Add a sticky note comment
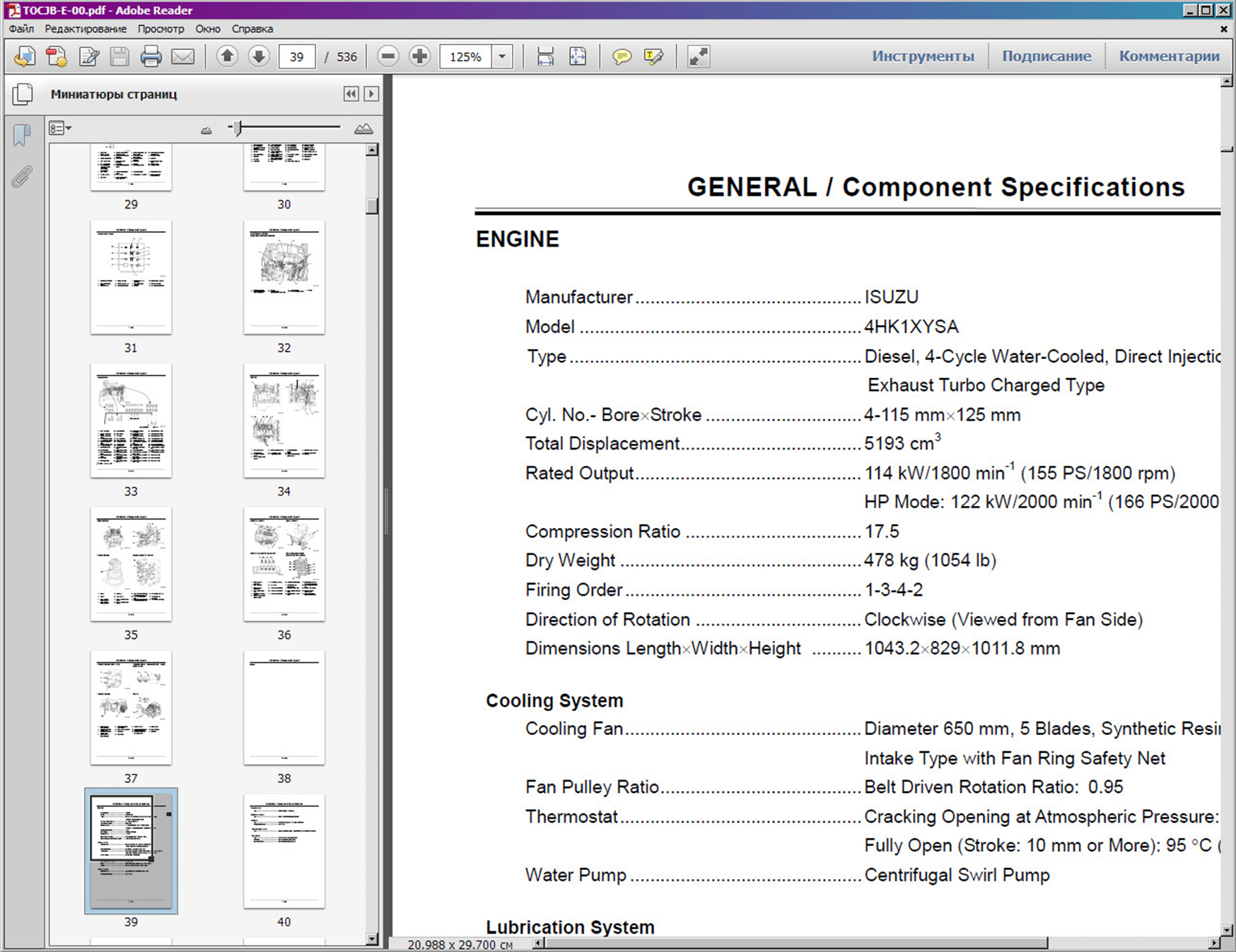This screenshot has width=1236, height=952. pos(622,57)
